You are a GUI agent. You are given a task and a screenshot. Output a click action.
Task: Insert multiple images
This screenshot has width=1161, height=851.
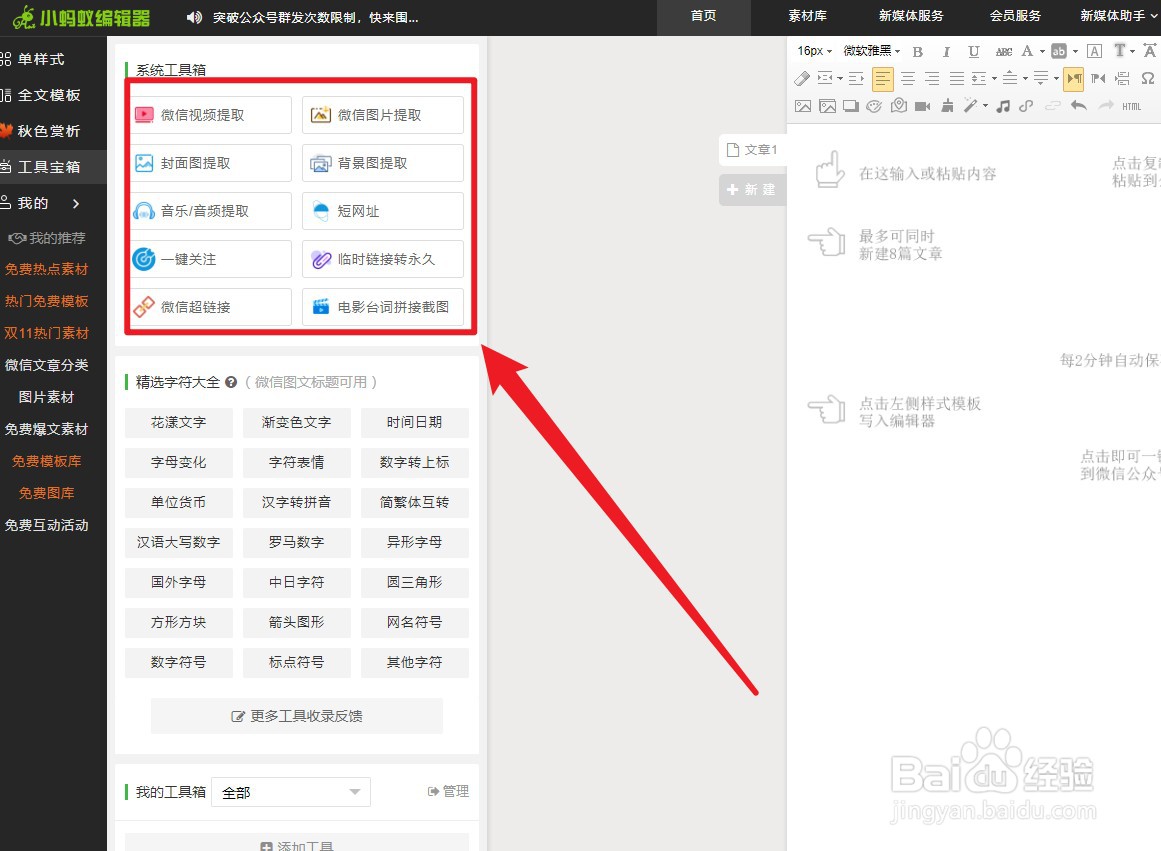[827, 106]
